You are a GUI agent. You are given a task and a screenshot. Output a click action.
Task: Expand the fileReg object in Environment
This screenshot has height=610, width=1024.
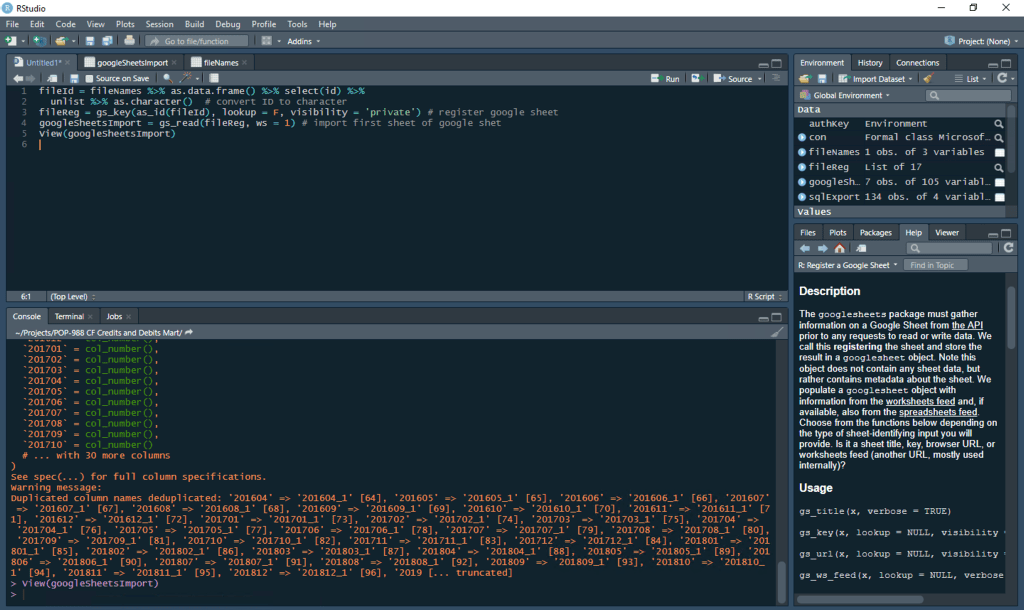[802, 167]
